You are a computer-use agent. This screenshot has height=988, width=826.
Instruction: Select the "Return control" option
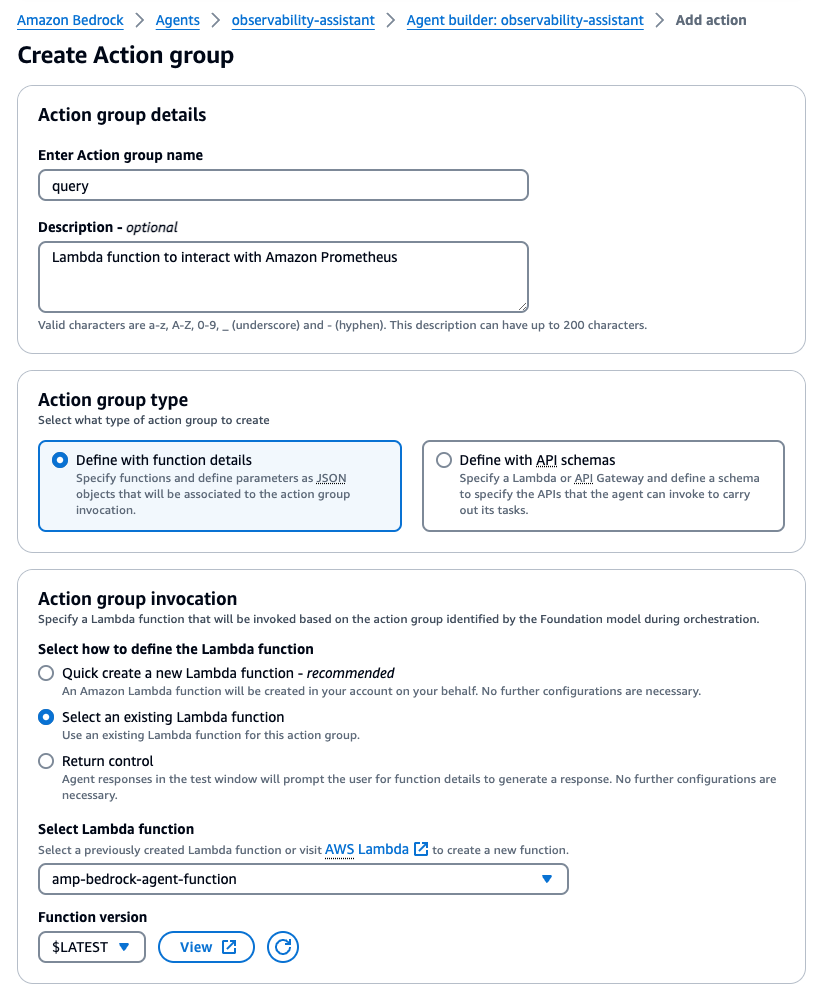coord(45,761)
